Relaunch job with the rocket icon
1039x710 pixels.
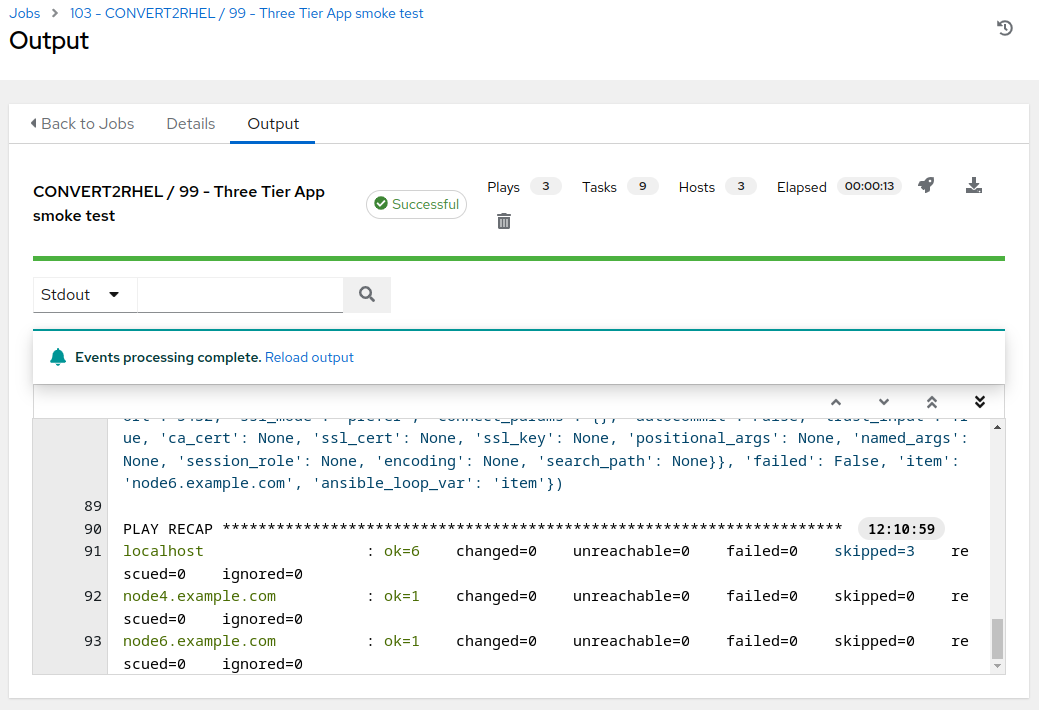926,185
